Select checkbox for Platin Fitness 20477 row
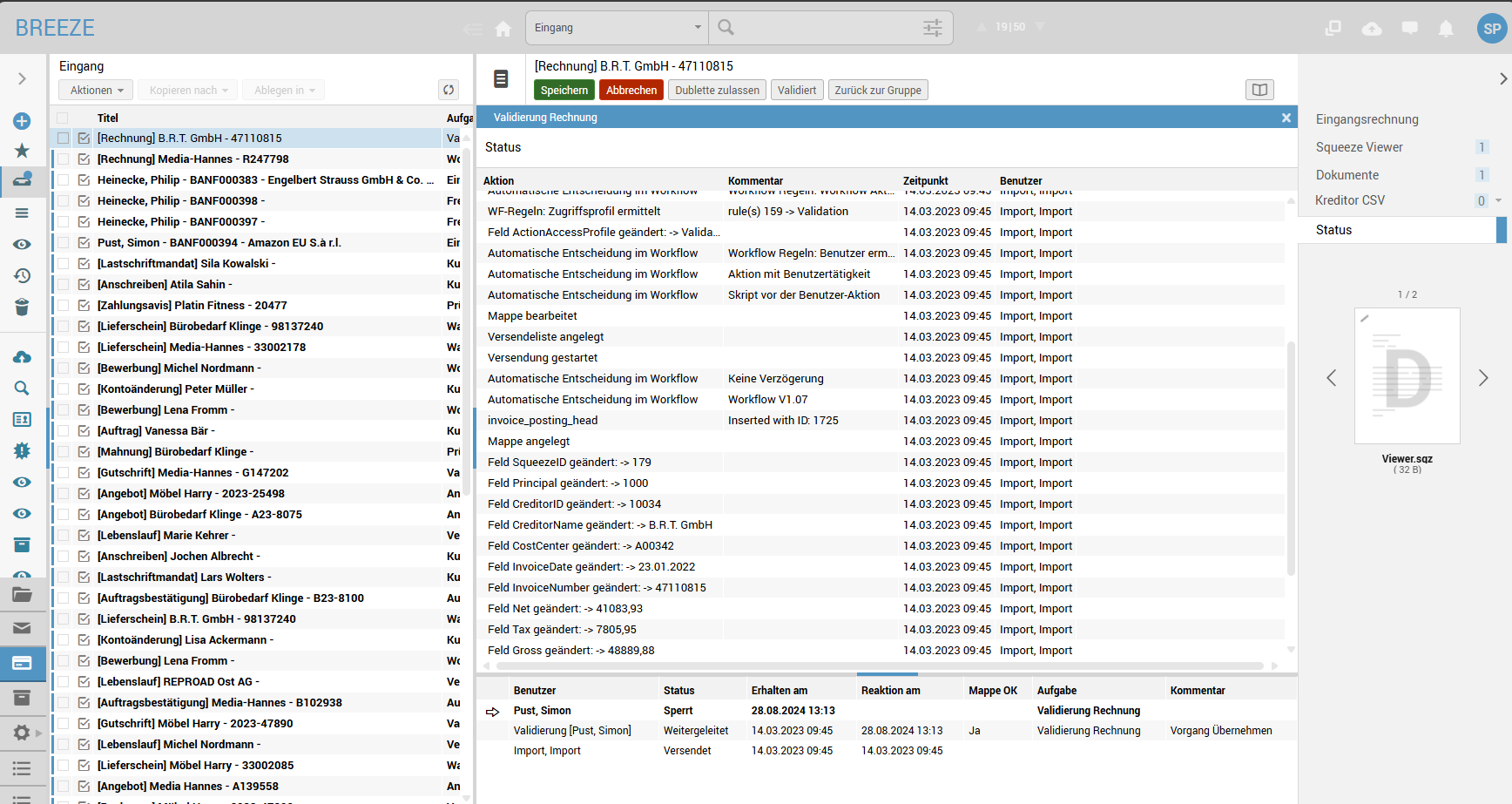1512x804 pixels. click(x=64, y=306)
